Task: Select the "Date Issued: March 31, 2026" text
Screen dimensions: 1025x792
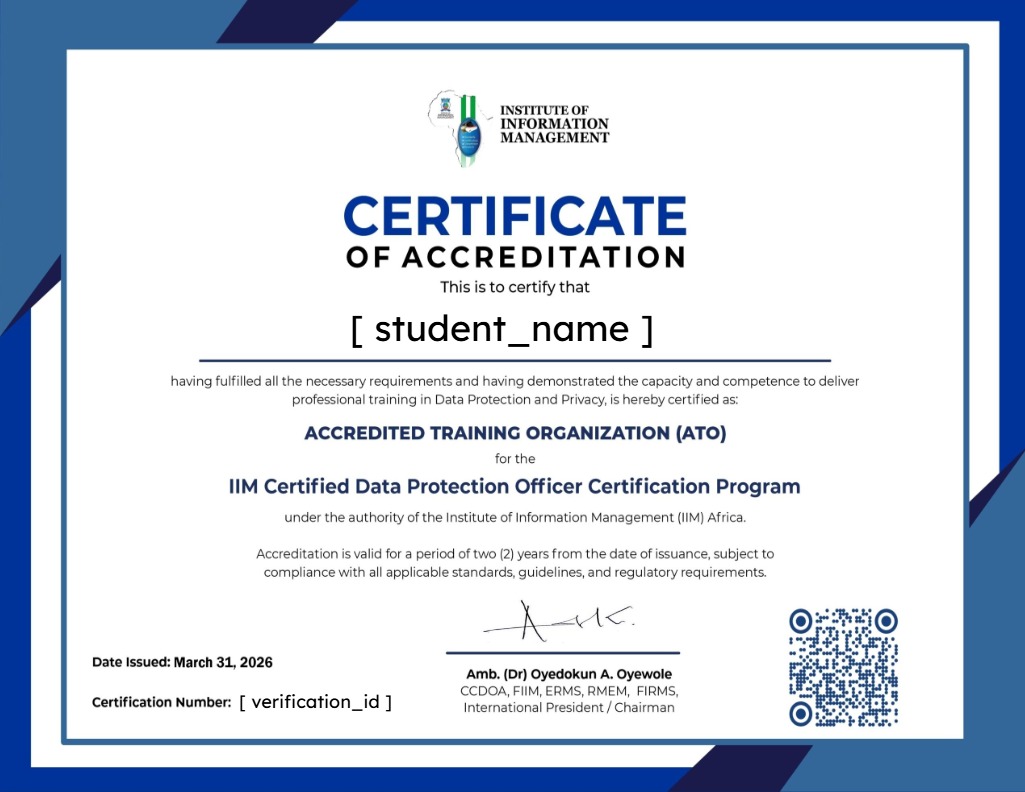Action: pos(182,662)
